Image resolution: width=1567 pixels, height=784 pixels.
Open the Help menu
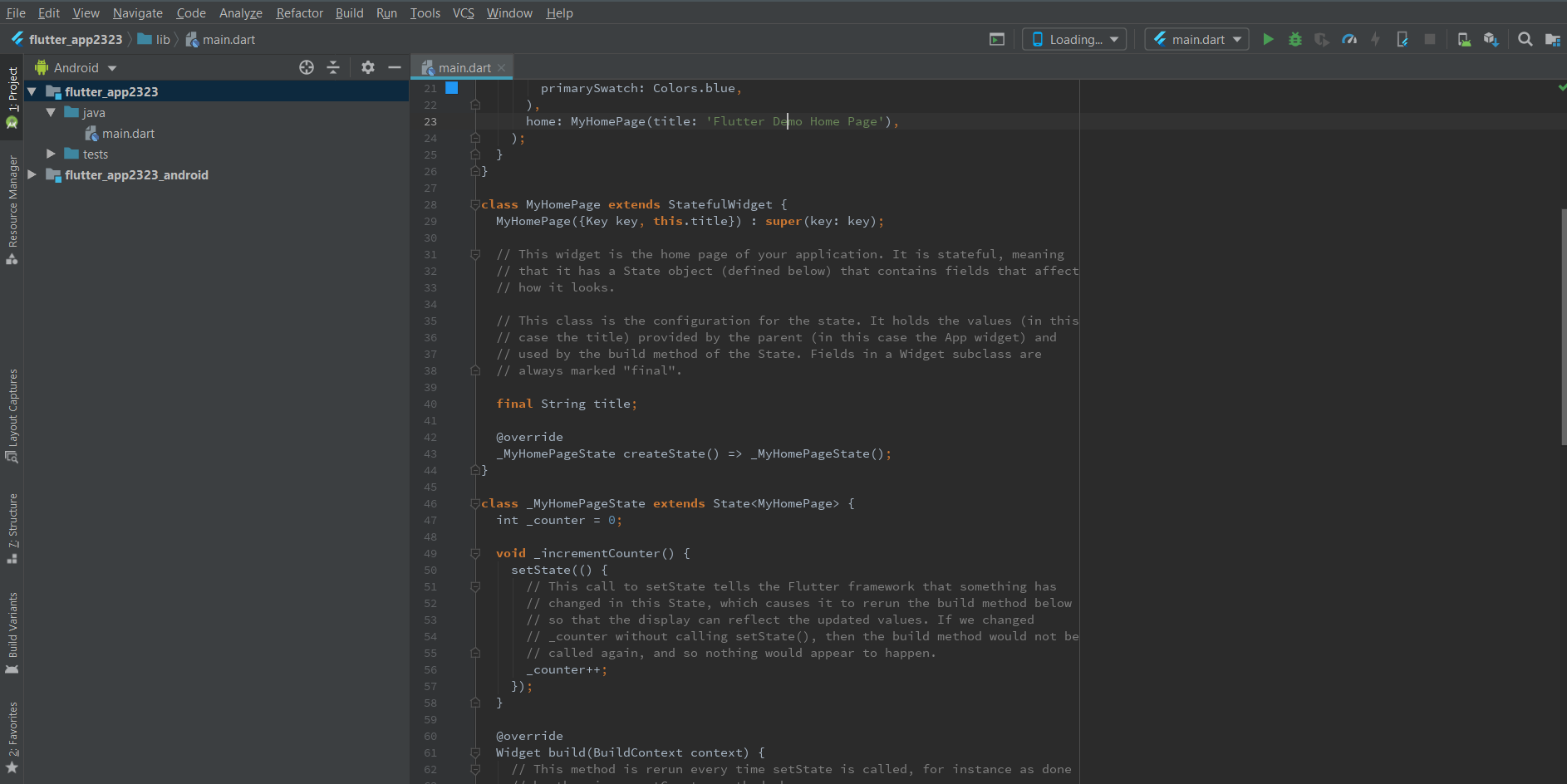point(560,12)
